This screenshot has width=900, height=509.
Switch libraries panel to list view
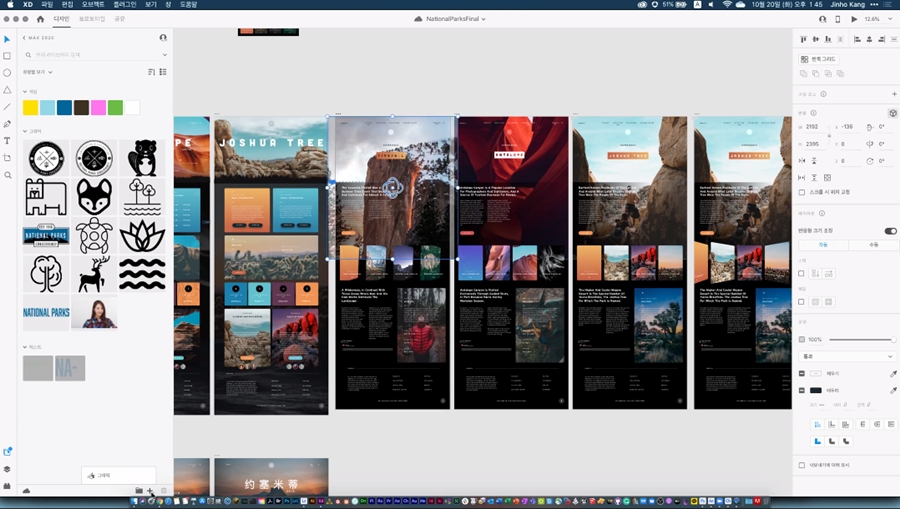(163, 72)
